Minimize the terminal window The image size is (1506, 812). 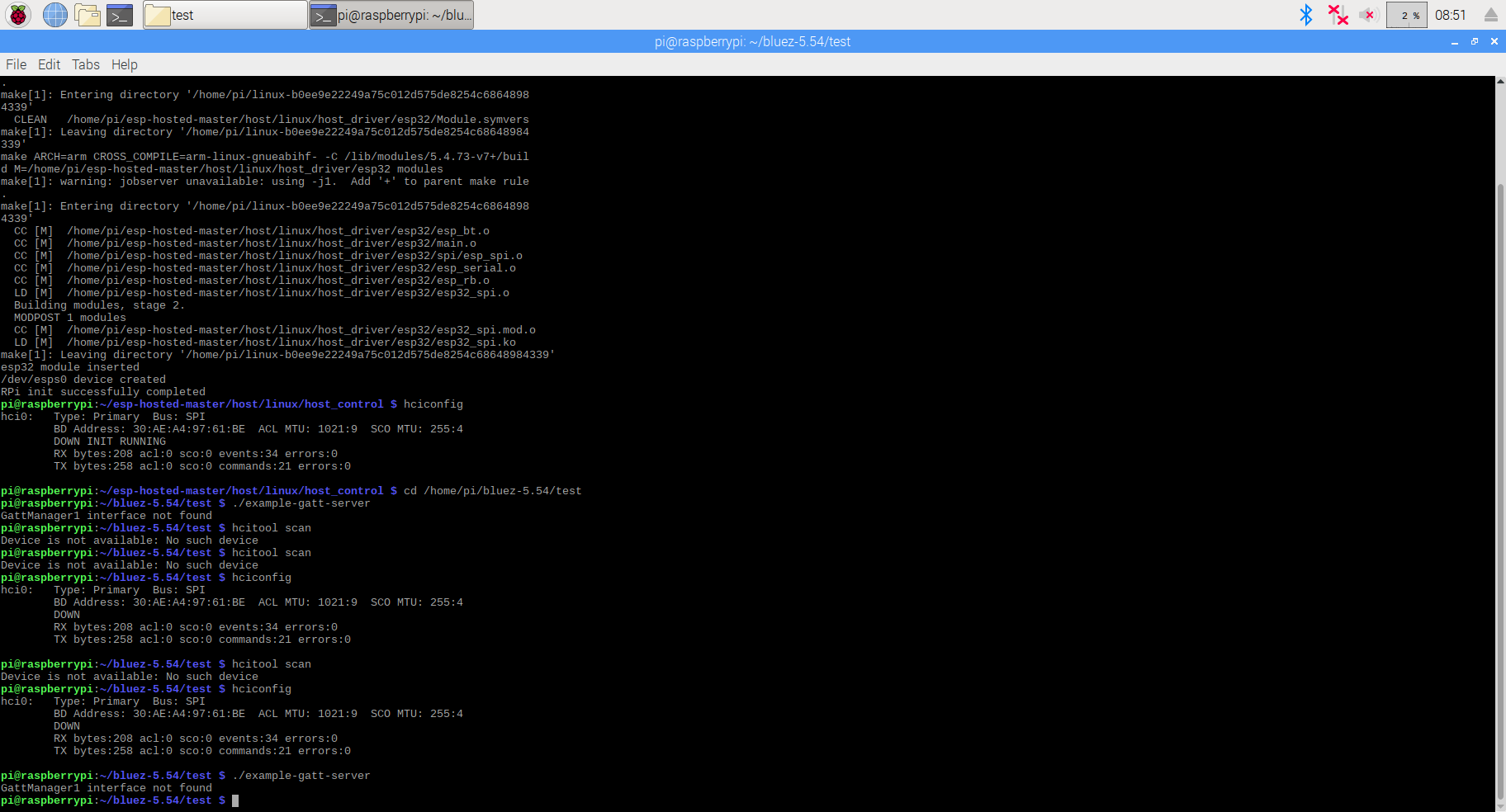(1454, 41)
